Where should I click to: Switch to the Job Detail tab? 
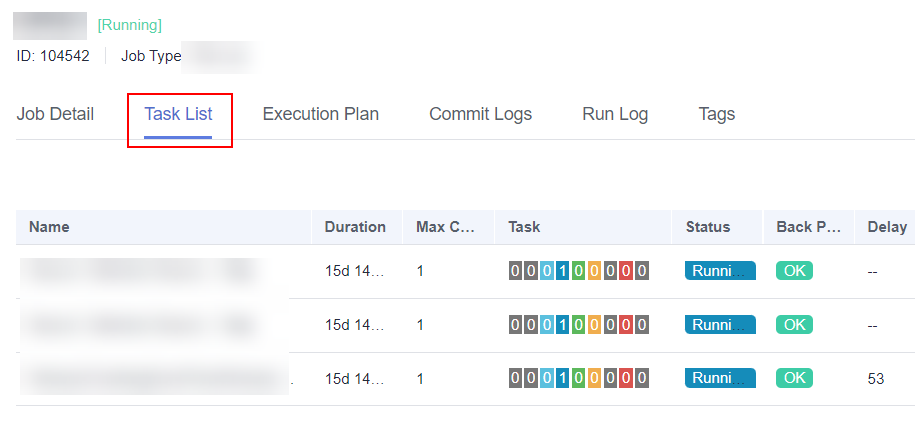click(x=55, y=114)
